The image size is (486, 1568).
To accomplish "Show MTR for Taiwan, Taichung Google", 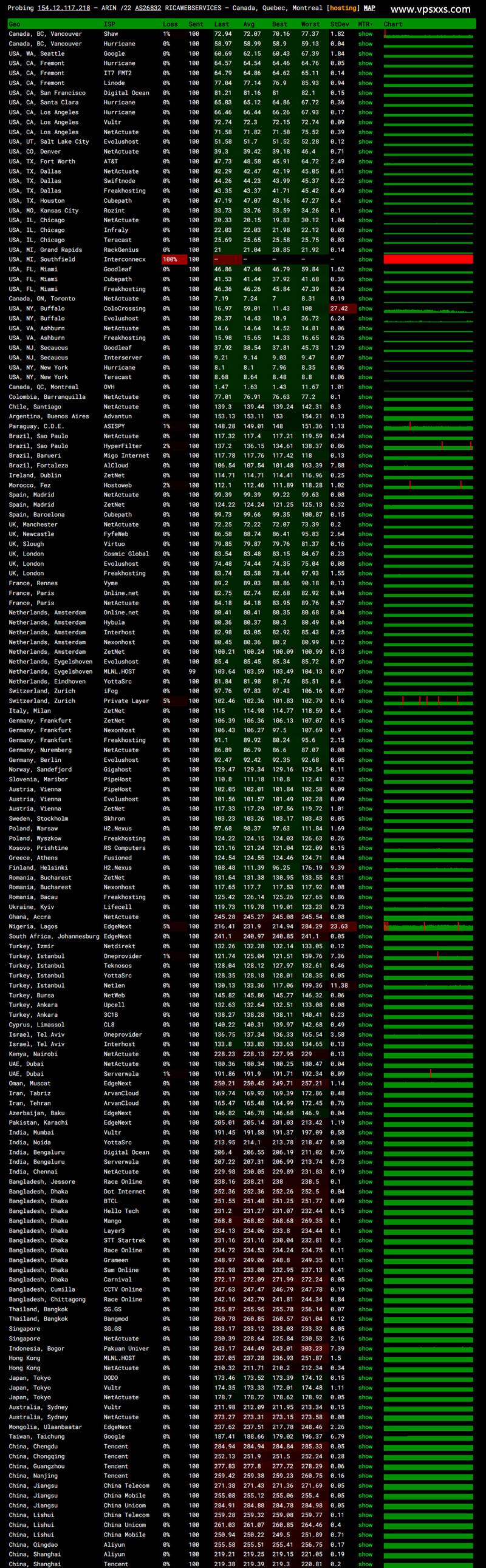I will [x=366, y=1436].
